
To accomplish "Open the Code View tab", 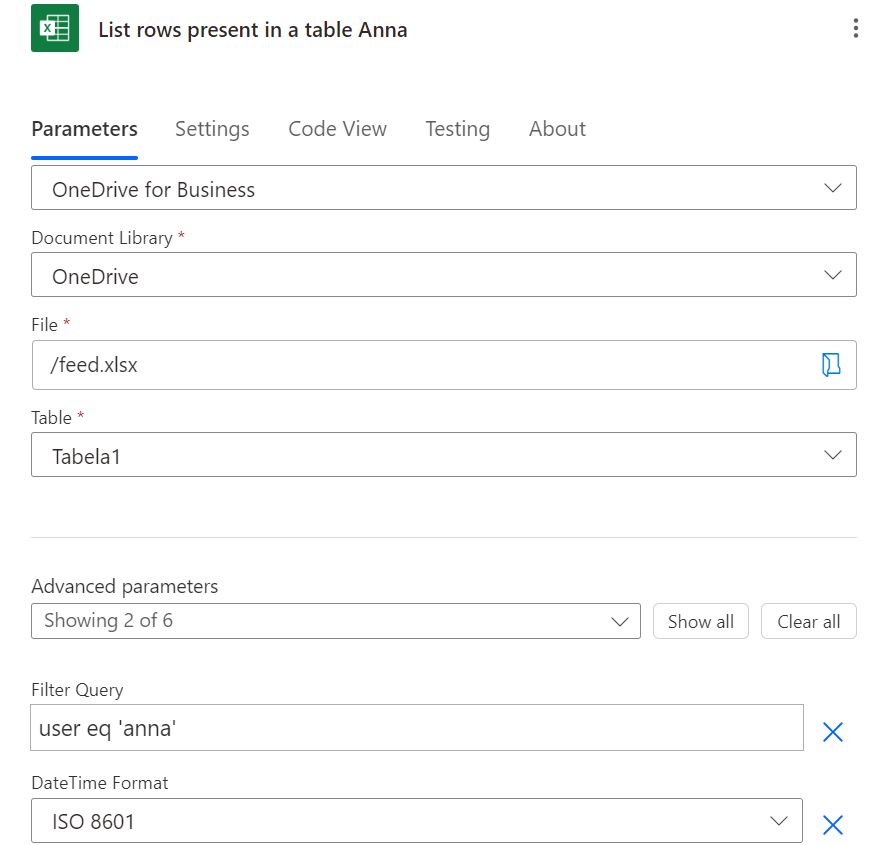I will (337, 129).
